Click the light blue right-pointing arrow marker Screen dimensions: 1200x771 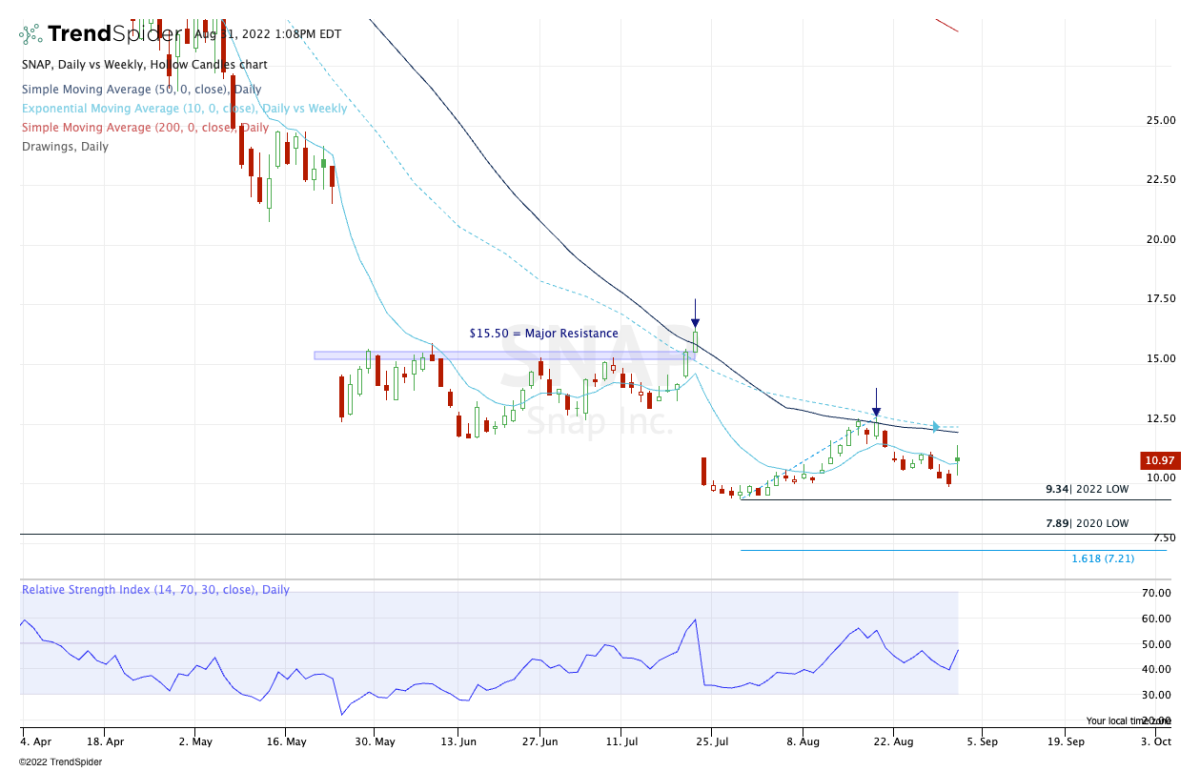point(937,427)
